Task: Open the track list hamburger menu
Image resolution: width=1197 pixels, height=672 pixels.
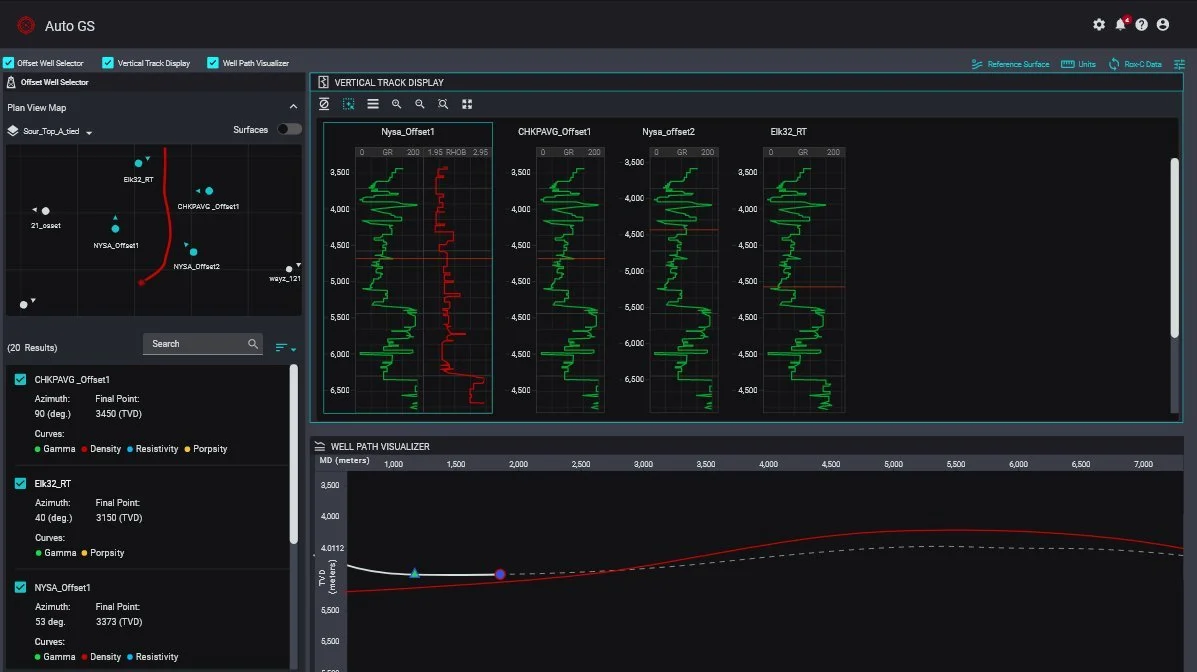Action: [373, 104]
